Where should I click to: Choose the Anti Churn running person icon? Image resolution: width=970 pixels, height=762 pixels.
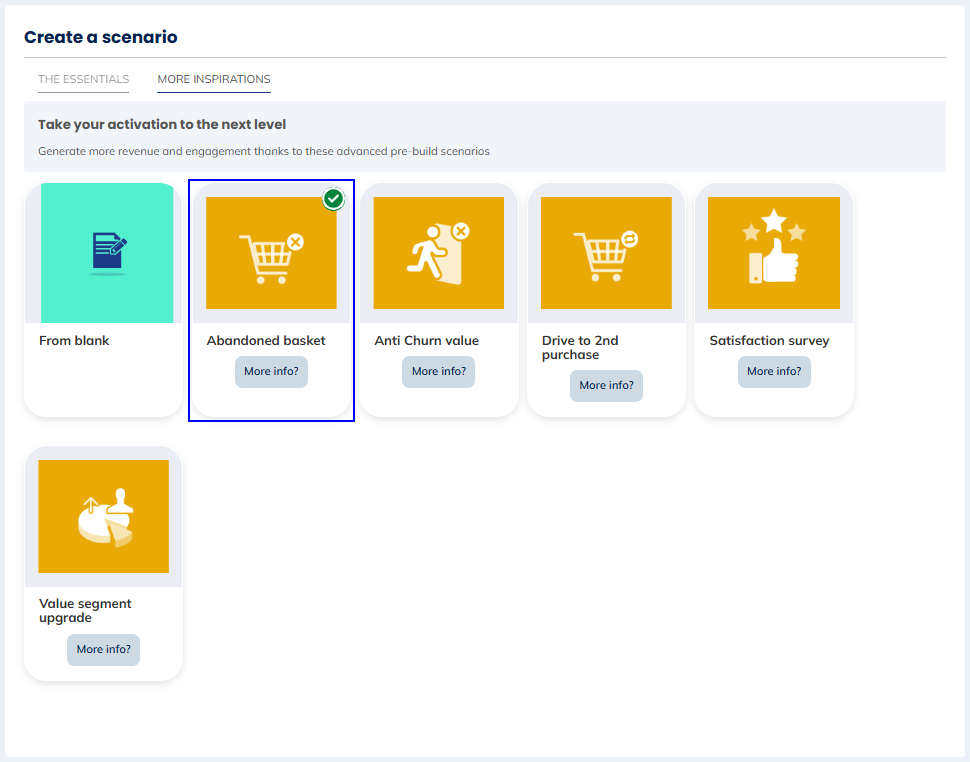click(x=438, y=253)
